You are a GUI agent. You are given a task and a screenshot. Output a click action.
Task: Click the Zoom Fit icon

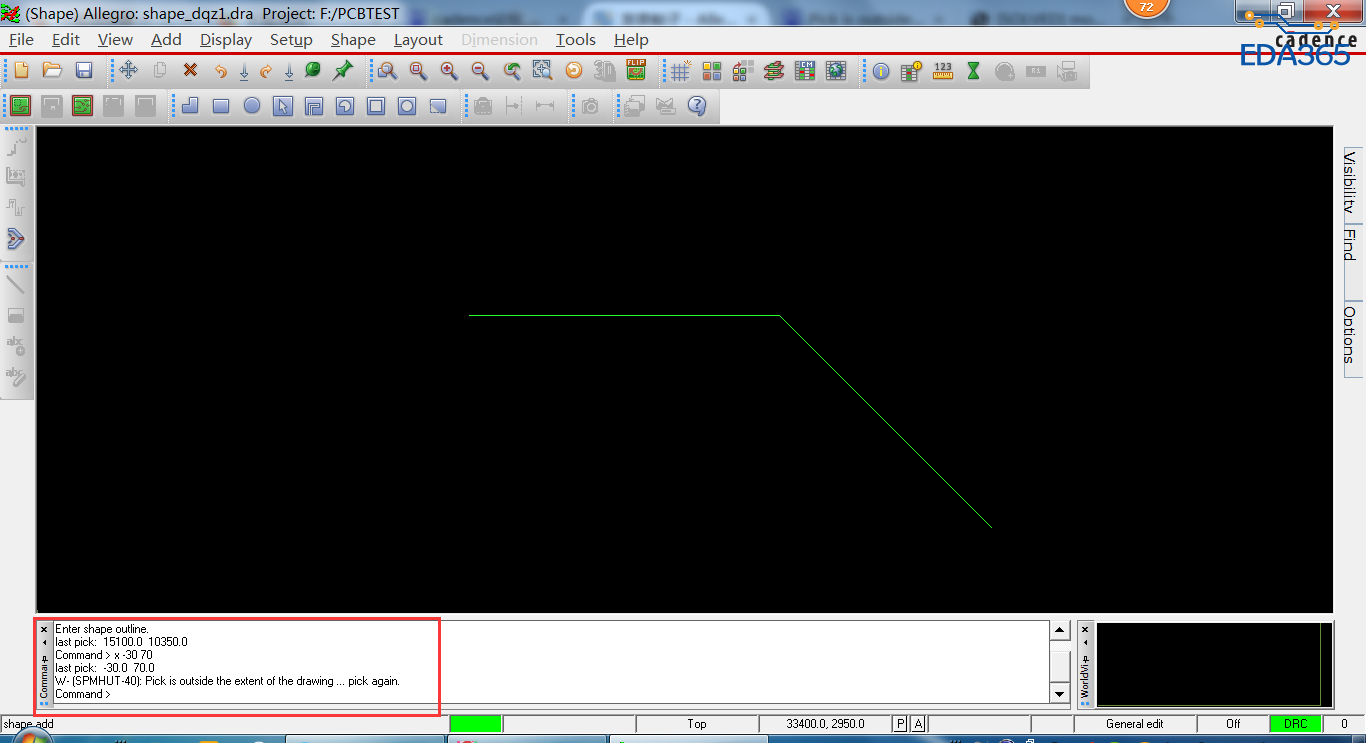click(x=418, y=71)
